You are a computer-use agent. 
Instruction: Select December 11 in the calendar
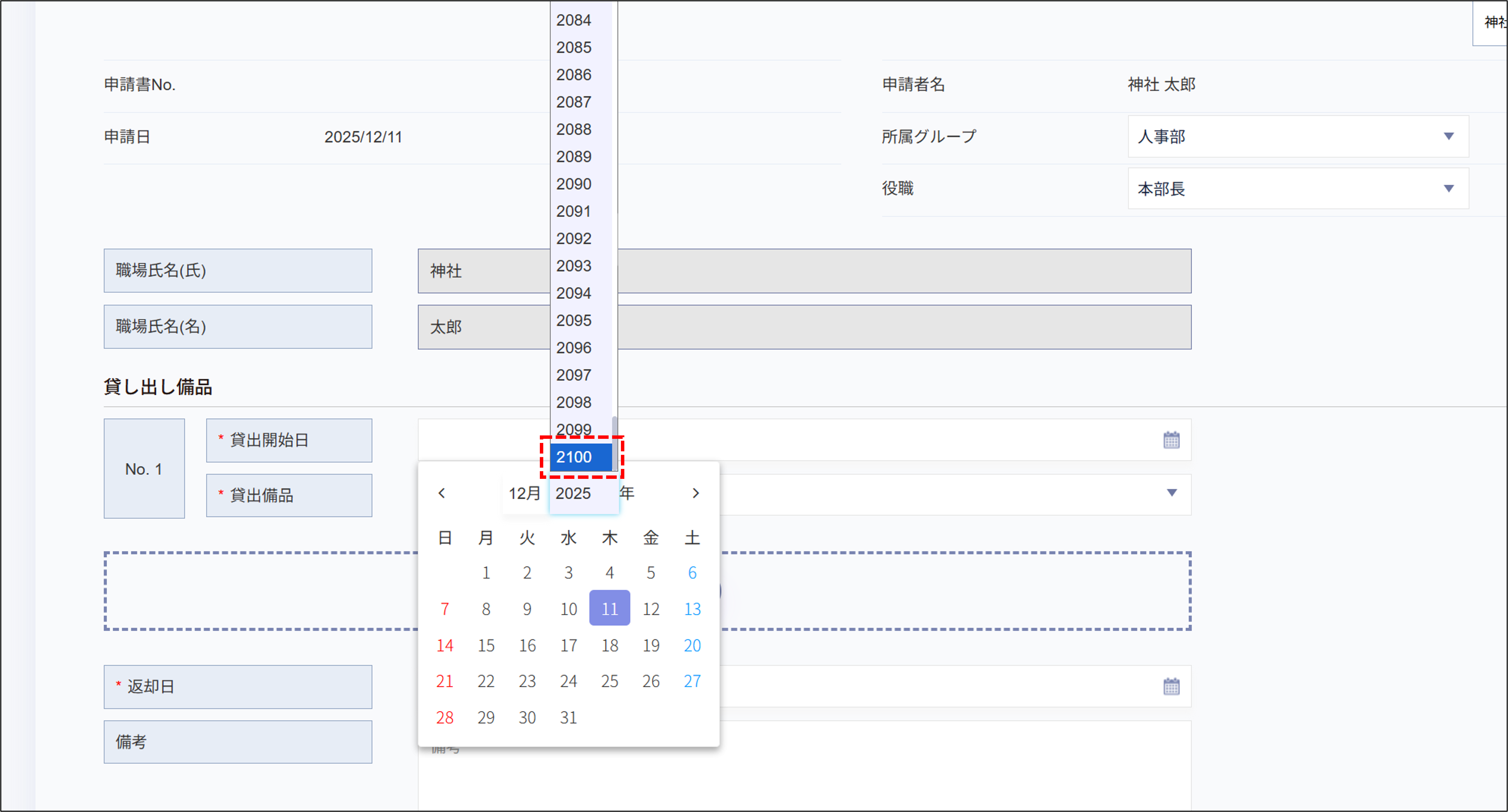click(609, 609)
